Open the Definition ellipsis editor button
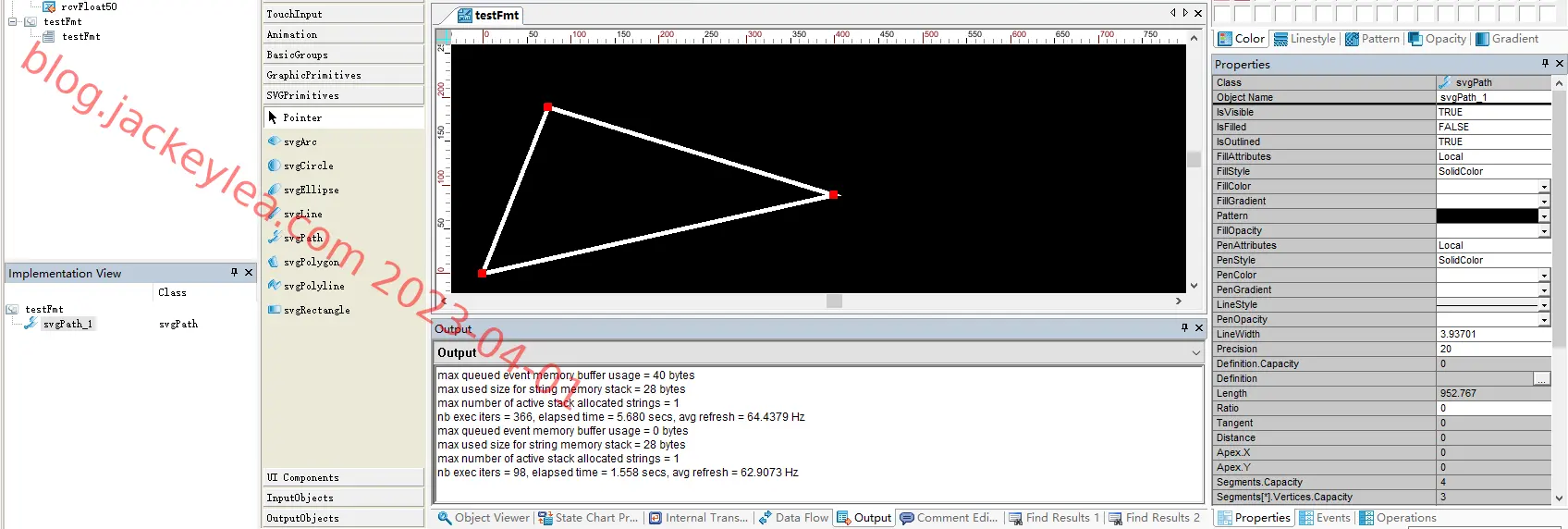The height and width of the screenshot is (529, 1568). pyautogui.click(x=1541, y=379)
